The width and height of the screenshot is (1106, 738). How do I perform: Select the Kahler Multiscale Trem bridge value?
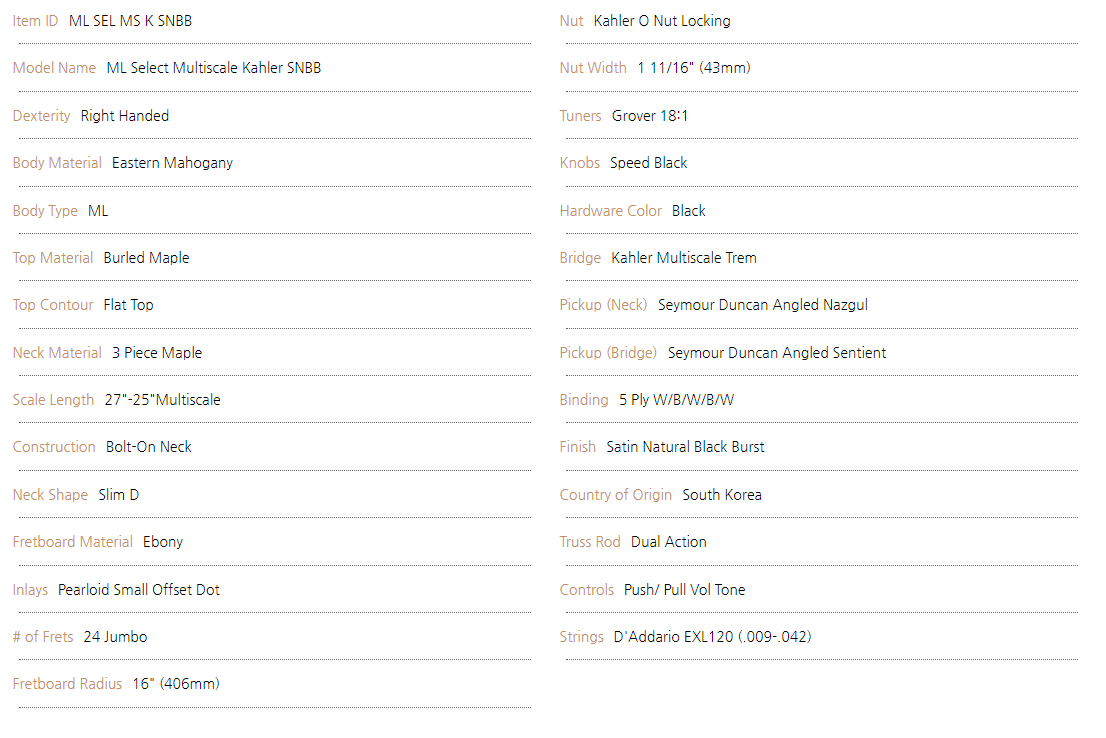pyautogui.click(x=684, y=258)
